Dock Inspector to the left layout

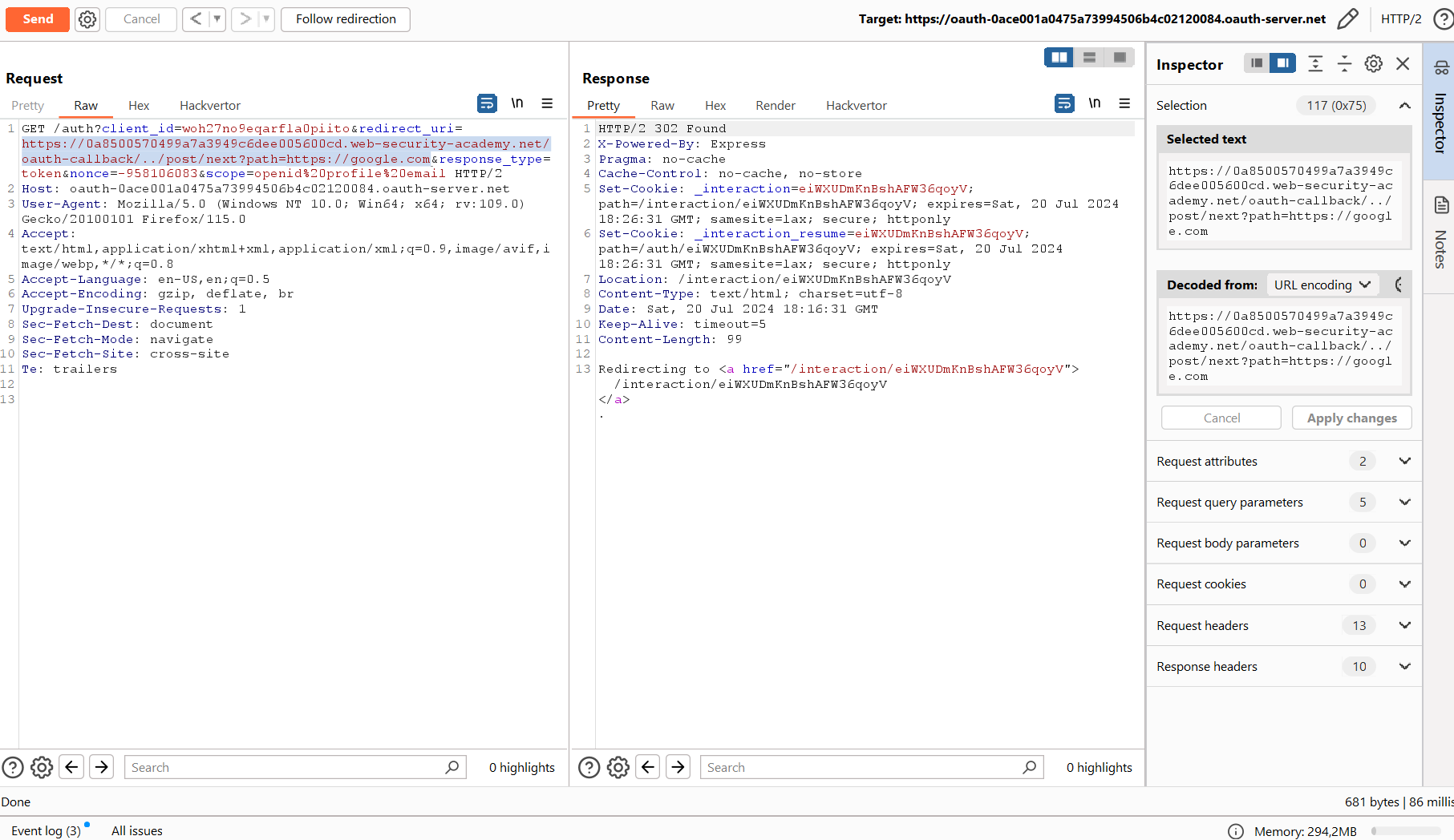tap(1257, 63)
